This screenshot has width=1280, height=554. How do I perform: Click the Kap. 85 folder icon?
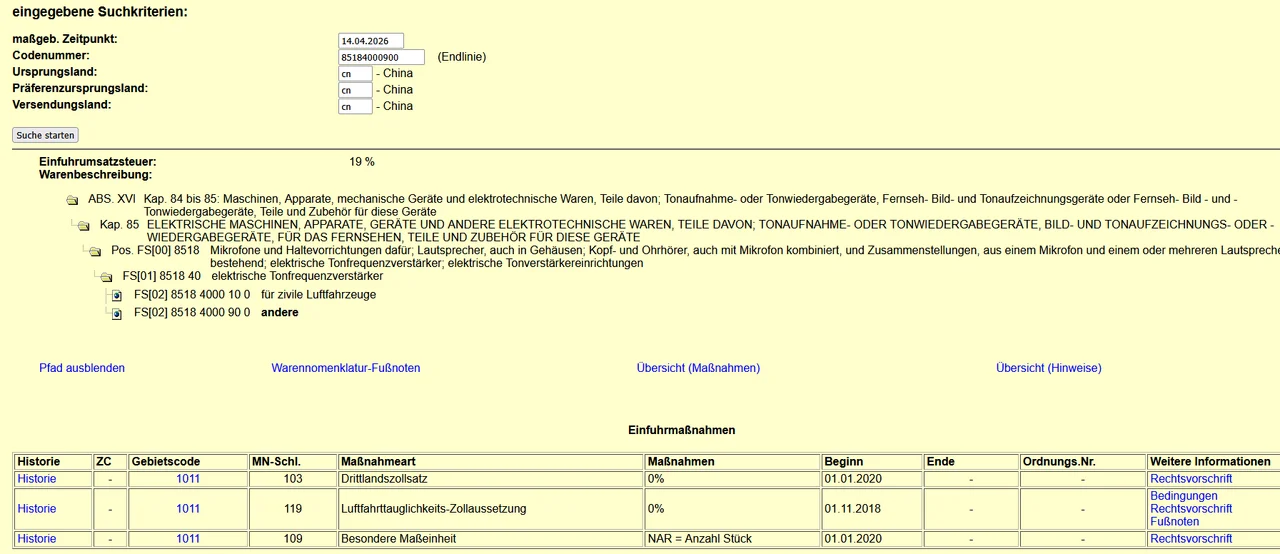pyautogui.click(x=84, y=226)
